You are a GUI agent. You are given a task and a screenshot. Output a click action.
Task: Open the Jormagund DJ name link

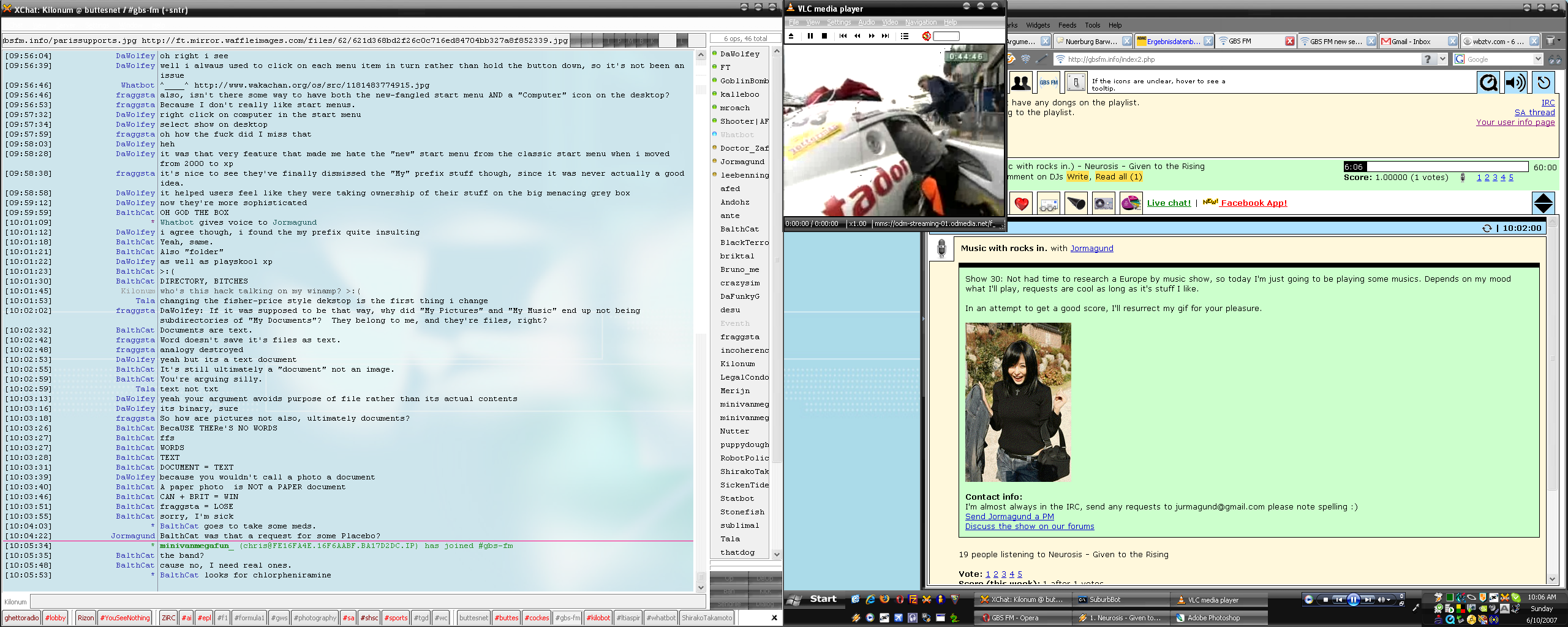click(x=1091, y=248)
